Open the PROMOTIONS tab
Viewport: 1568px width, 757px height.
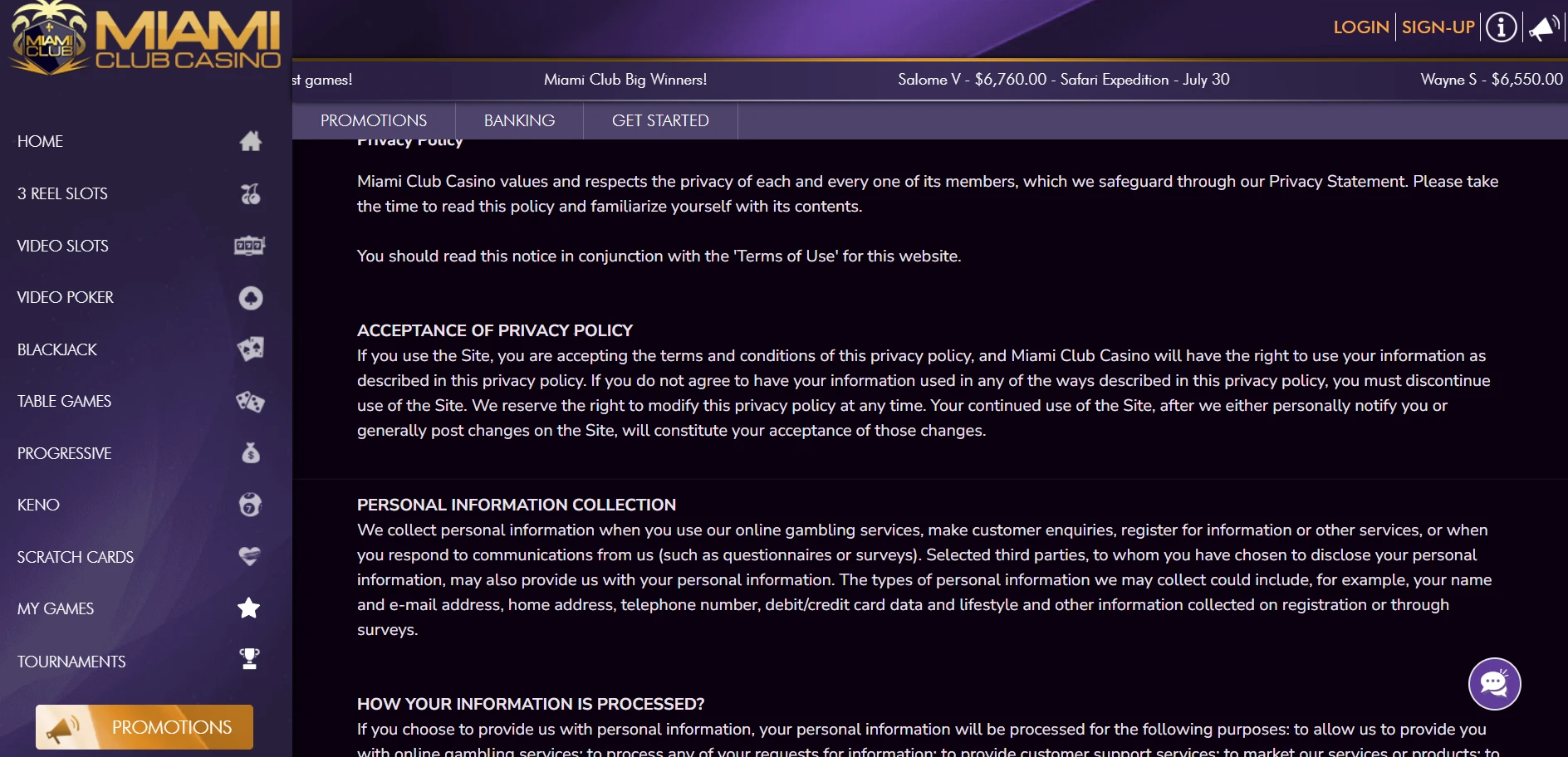pyautogui.click(x=374, y=120)
